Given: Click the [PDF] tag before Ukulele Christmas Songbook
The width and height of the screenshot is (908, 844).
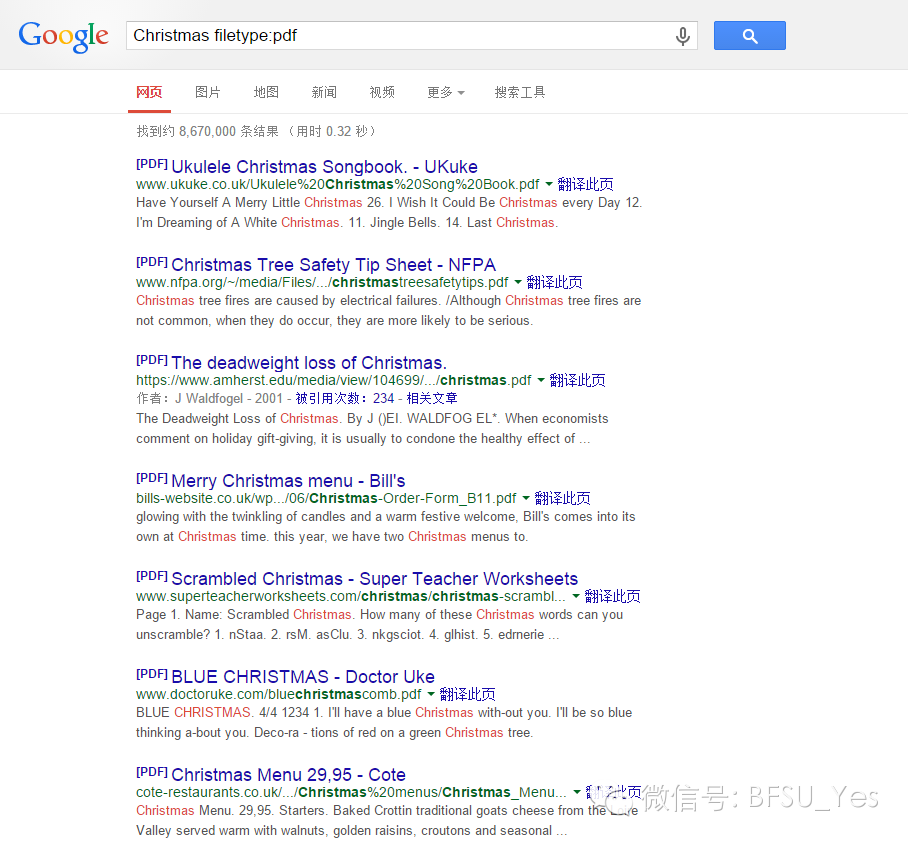Looking at the screenshot, I should [152, 164].
